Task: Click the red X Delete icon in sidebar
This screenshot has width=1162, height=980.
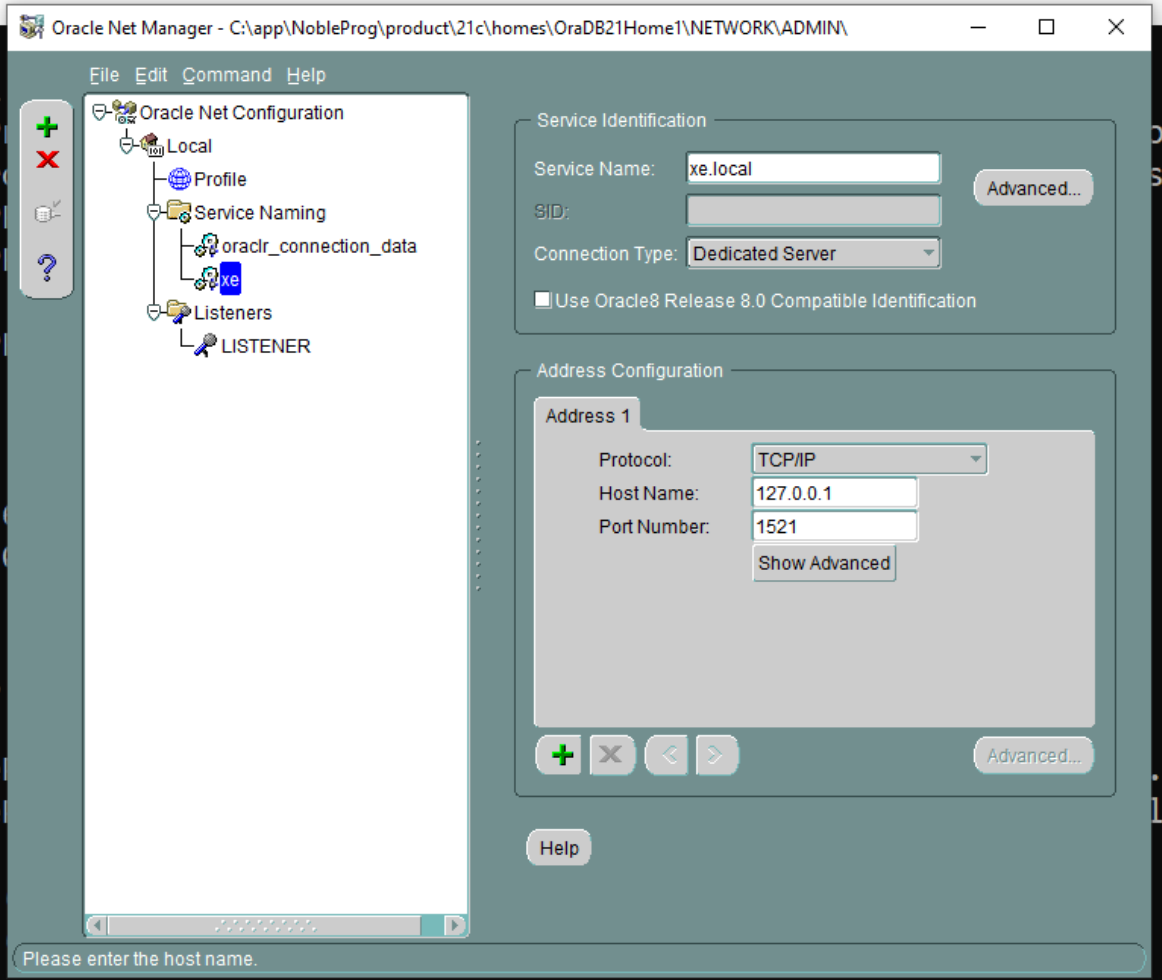Action: tap(47, 159)
